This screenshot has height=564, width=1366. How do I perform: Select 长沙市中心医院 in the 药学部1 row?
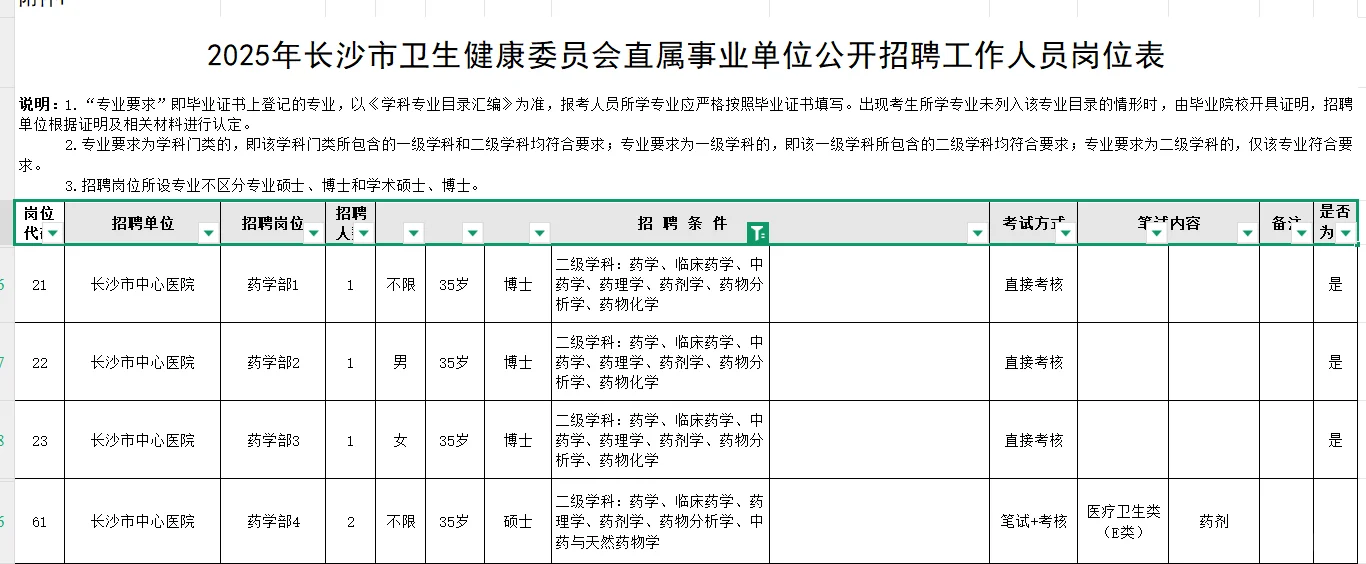pyautogui.click(x=143, y=284)
